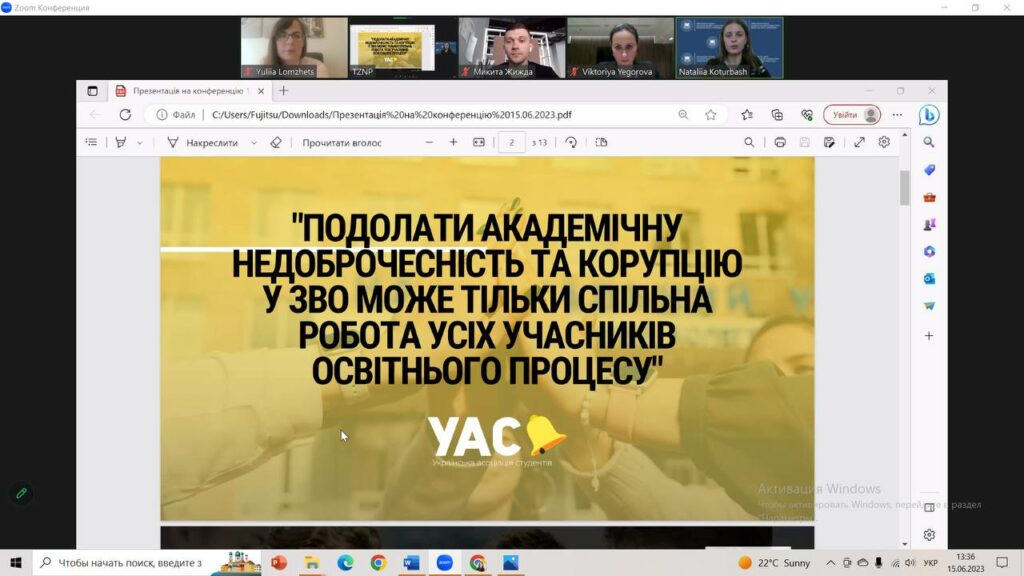Click the page number input field

point(512,142)
